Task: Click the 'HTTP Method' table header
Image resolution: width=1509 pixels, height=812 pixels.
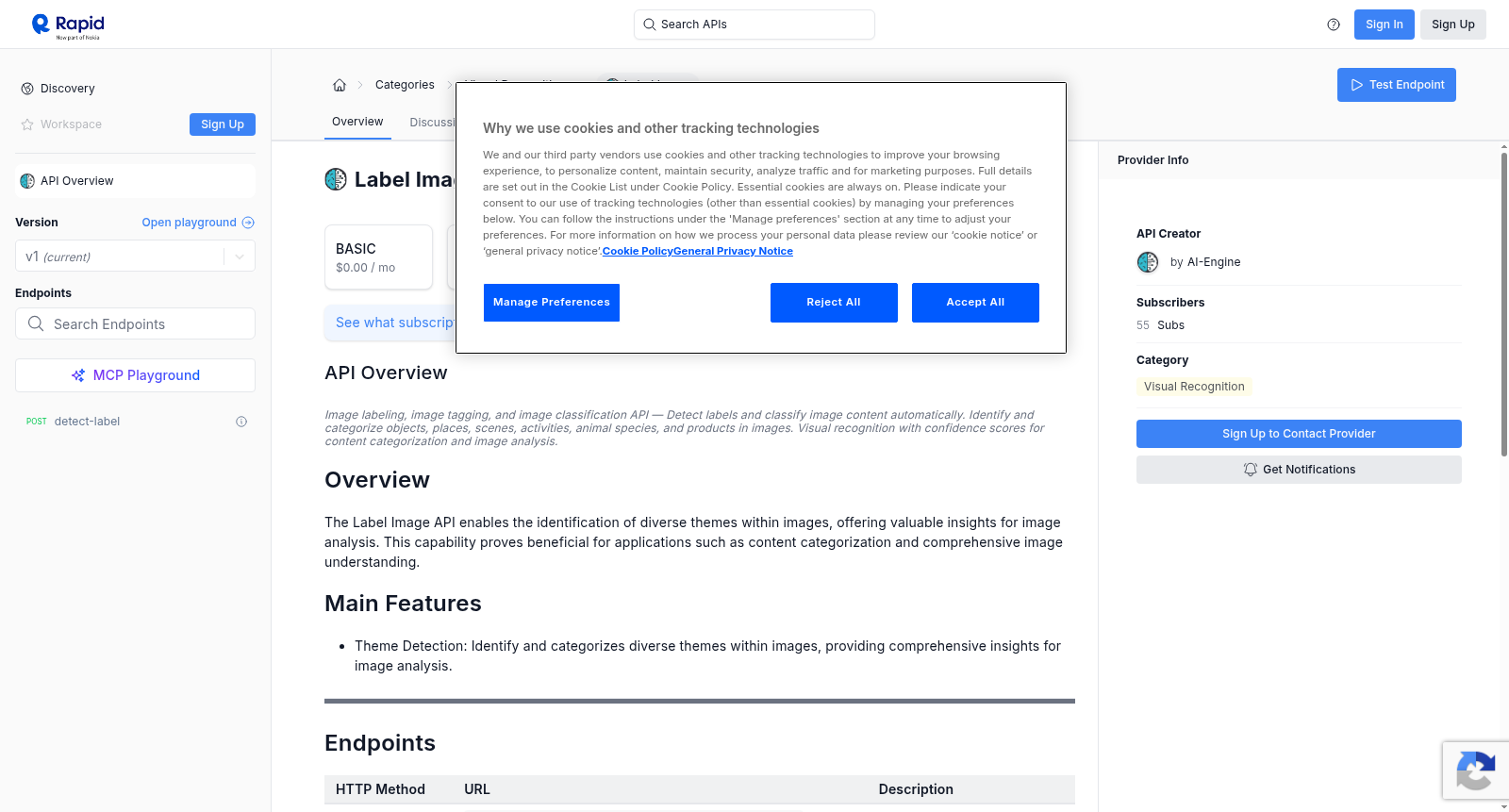Action: [x=380, y=789]
